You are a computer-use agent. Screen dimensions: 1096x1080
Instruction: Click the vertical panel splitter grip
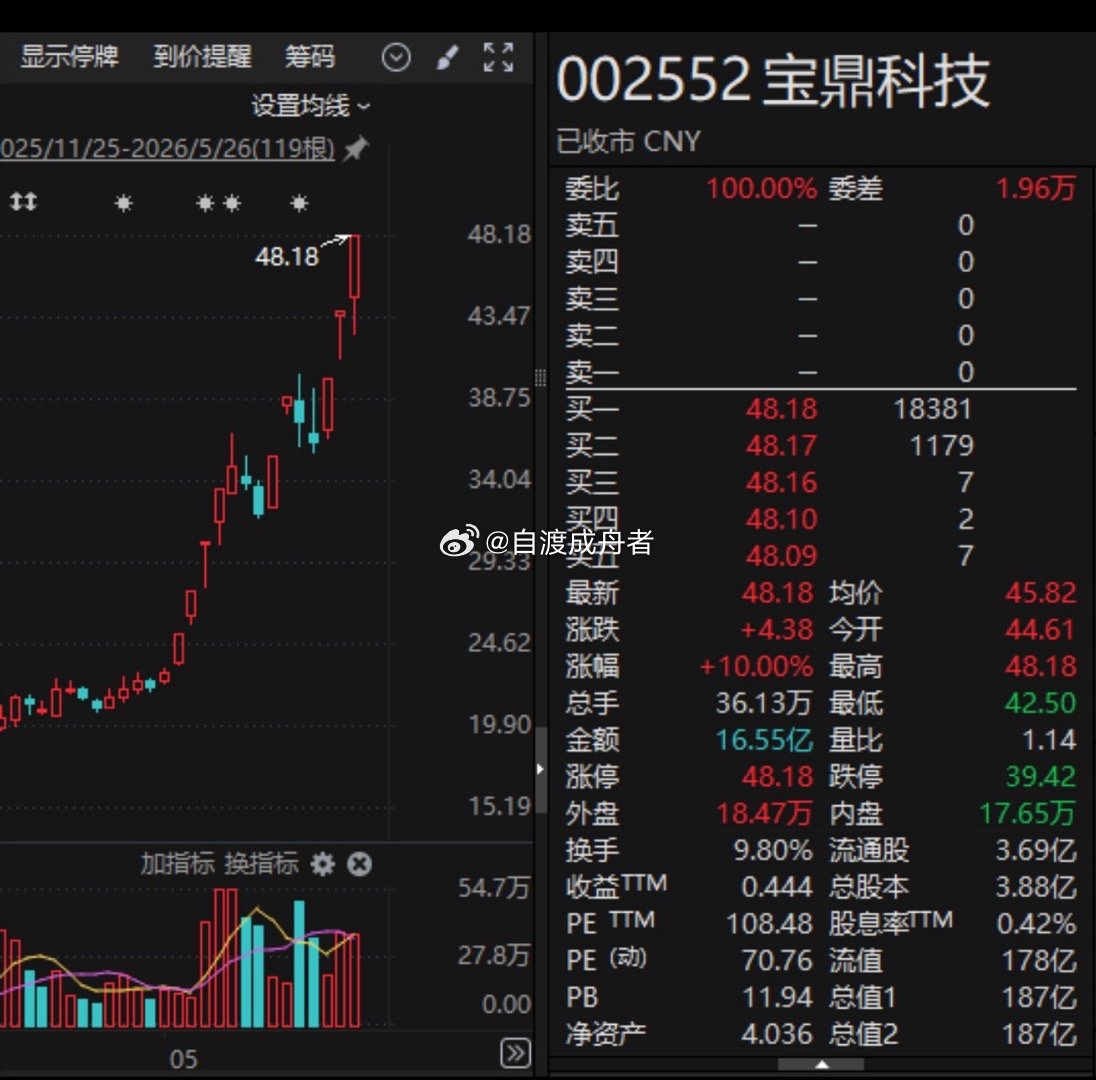[540, 377]
